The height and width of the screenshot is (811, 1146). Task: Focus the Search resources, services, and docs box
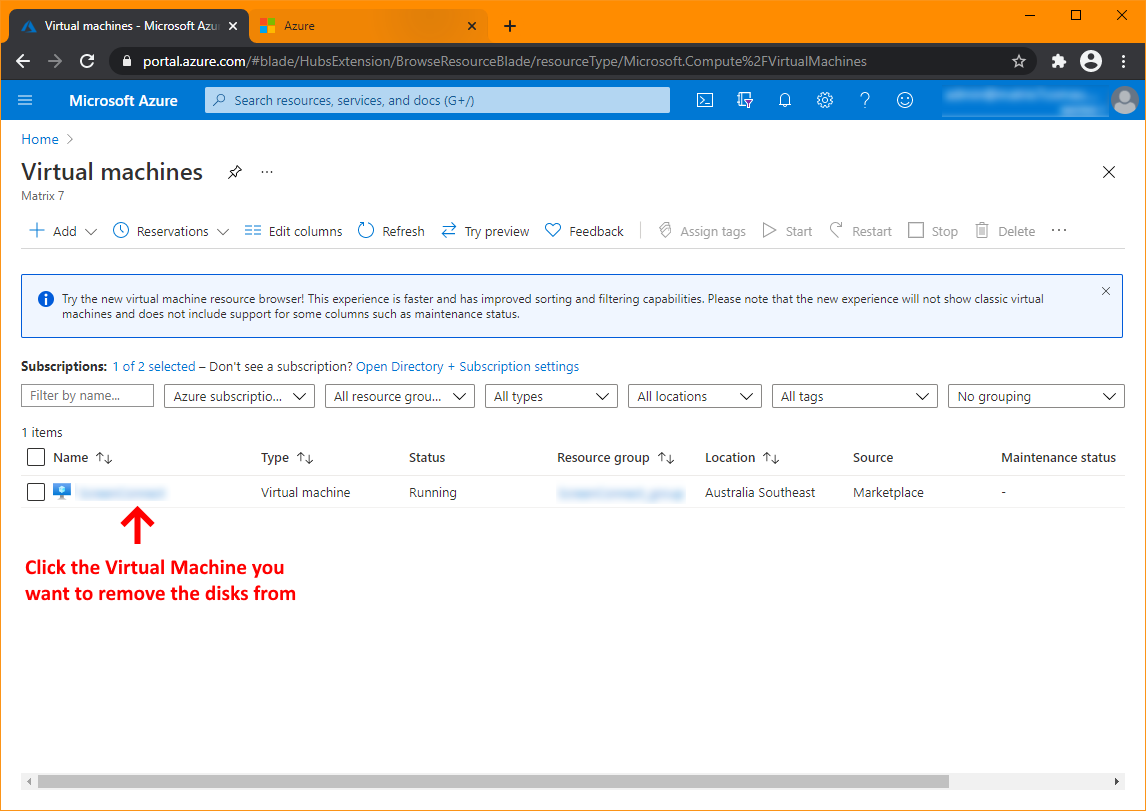[x=437, y=100]
